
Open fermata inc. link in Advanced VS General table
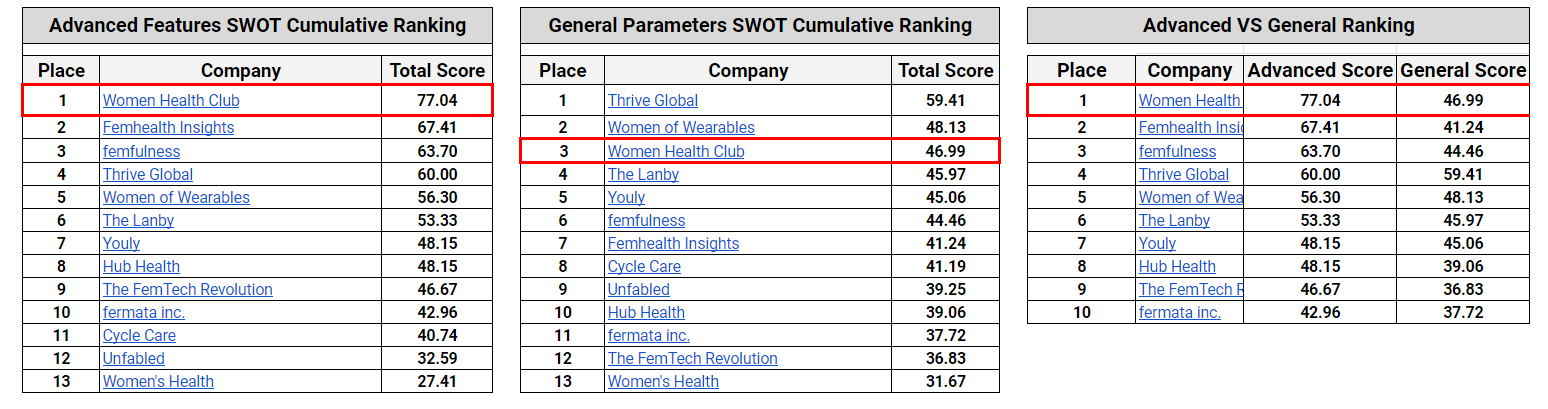tap(1180, 312)
